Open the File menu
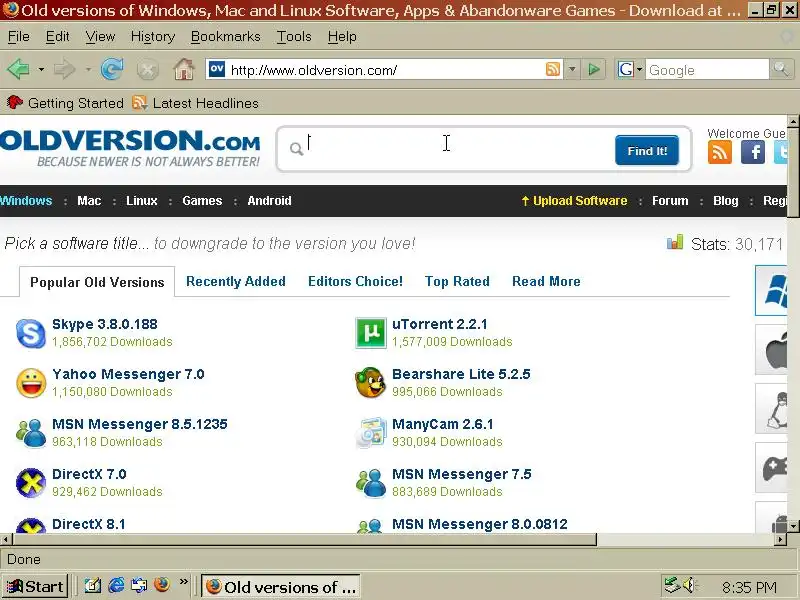Viewport: 800px width, 600px height. 18,37
